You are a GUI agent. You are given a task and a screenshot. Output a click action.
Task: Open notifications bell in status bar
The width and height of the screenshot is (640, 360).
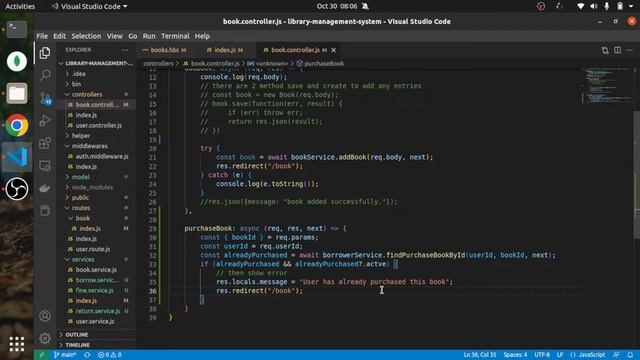pyautogui.click(x=630, y=355)
